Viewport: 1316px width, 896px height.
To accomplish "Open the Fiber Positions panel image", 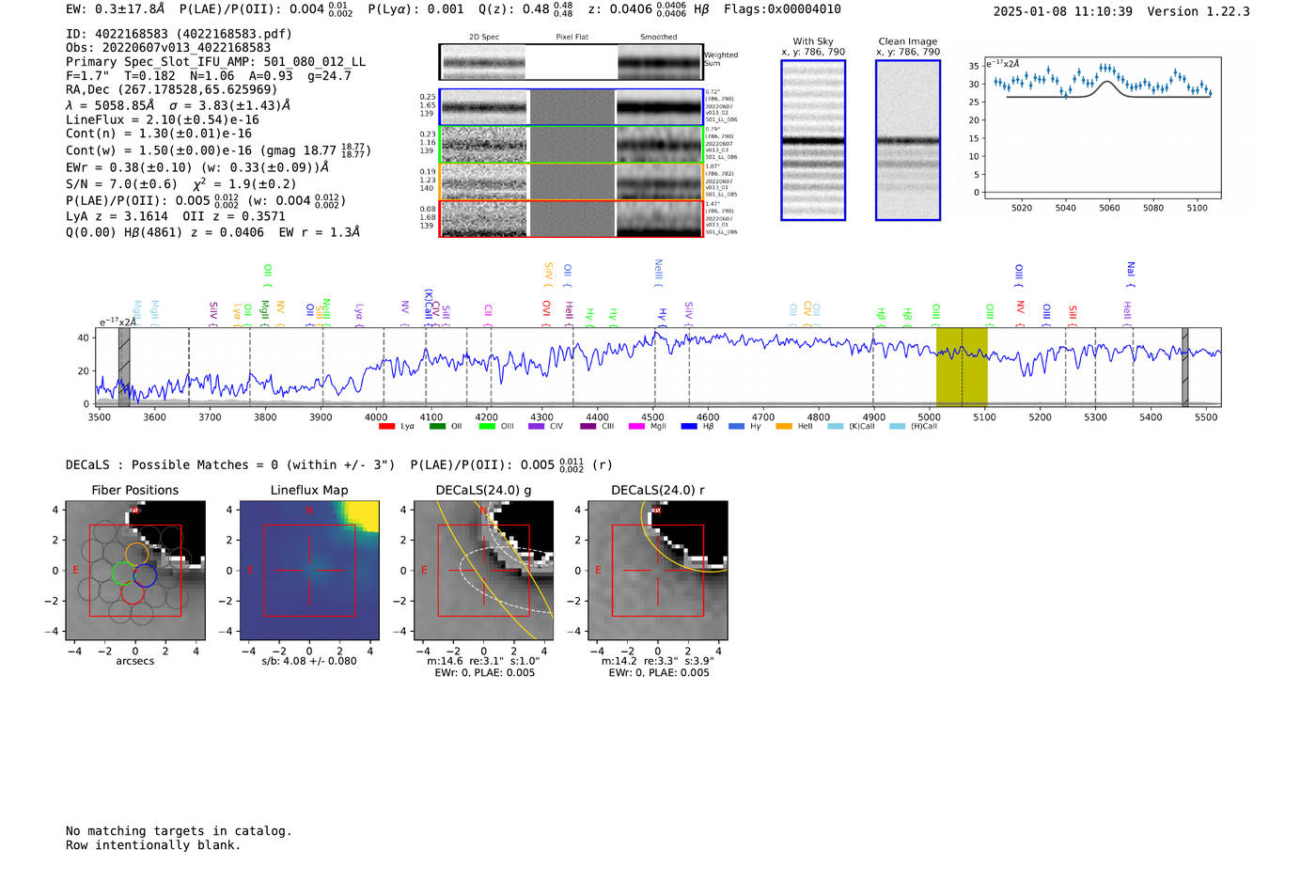I will [x=134, y=571].
